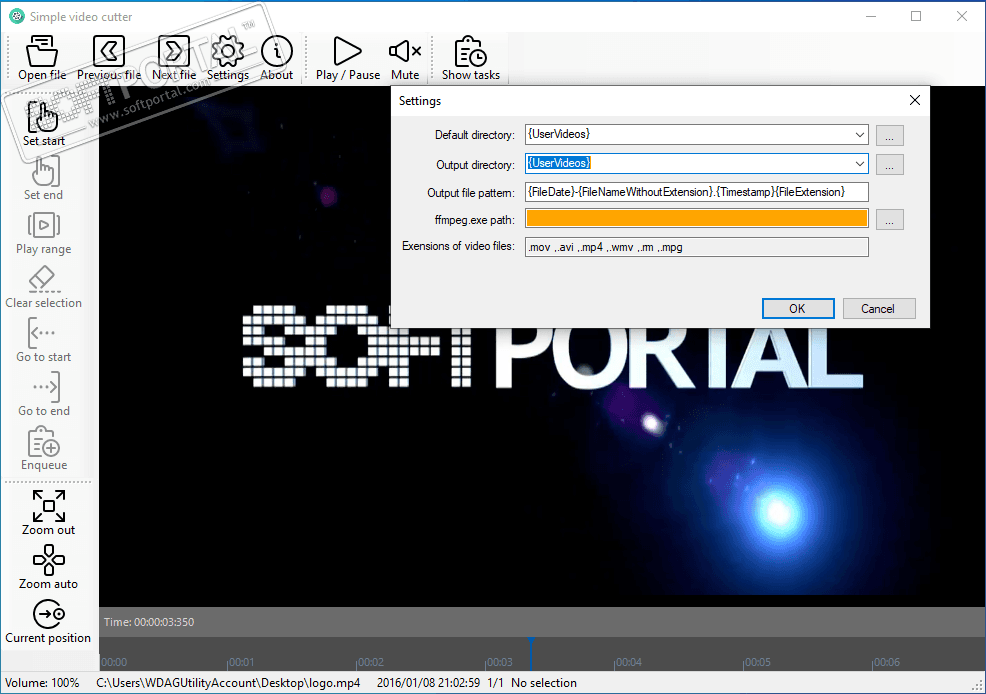Toggle Play / Pause playback

point(348,58)
